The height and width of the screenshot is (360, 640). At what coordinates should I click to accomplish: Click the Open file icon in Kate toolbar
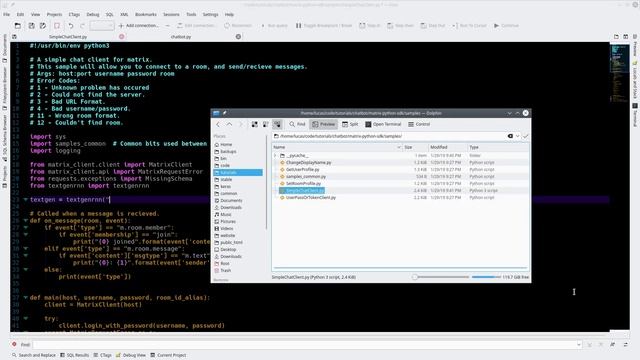(x=18, y=26)
